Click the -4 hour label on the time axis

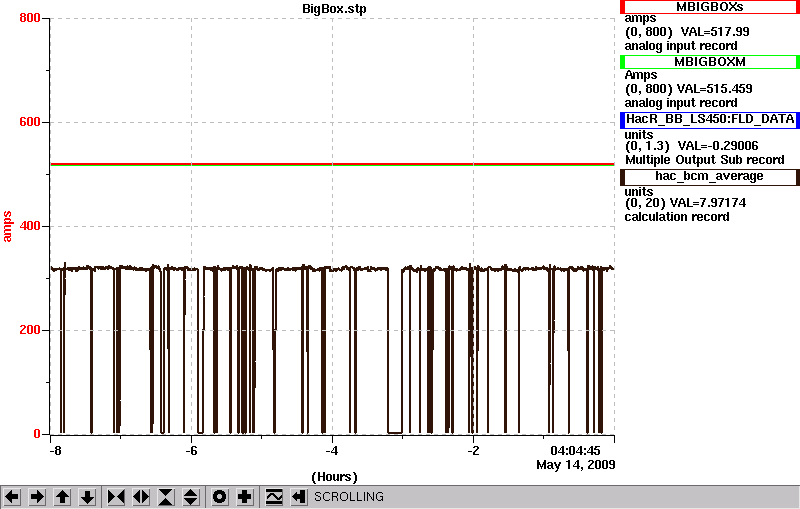(x=332, y=451)
